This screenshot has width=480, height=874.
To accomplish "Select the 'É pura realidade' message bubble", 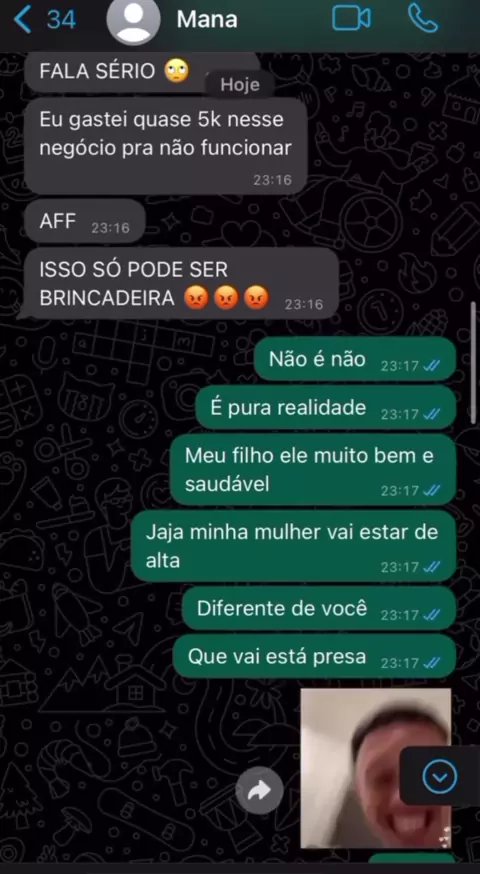I will [x=326, y=407].
